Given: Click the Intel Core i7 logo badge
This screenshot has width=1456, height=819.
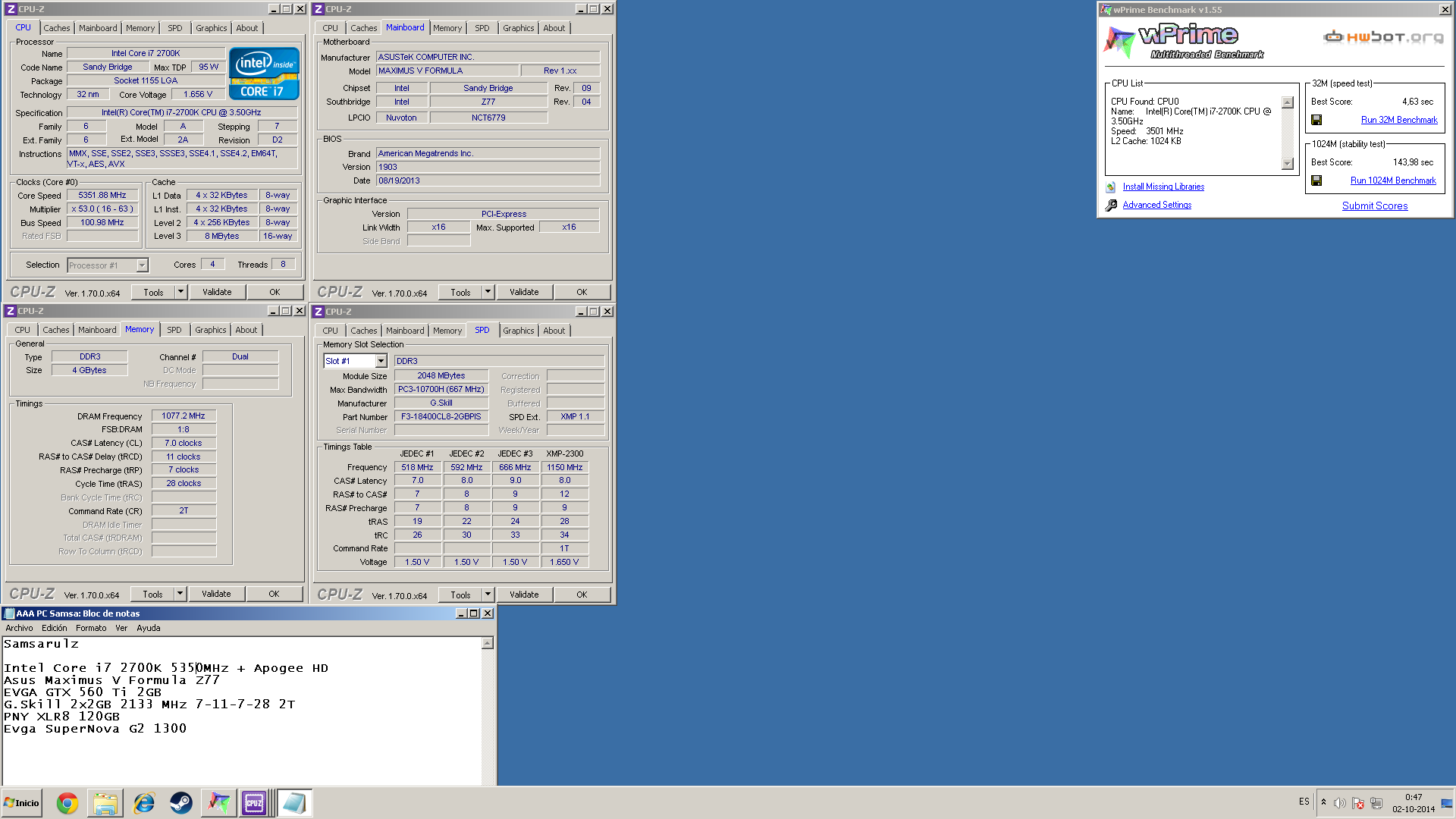Looking at the screenshot, I should click(x=264, y=74).
